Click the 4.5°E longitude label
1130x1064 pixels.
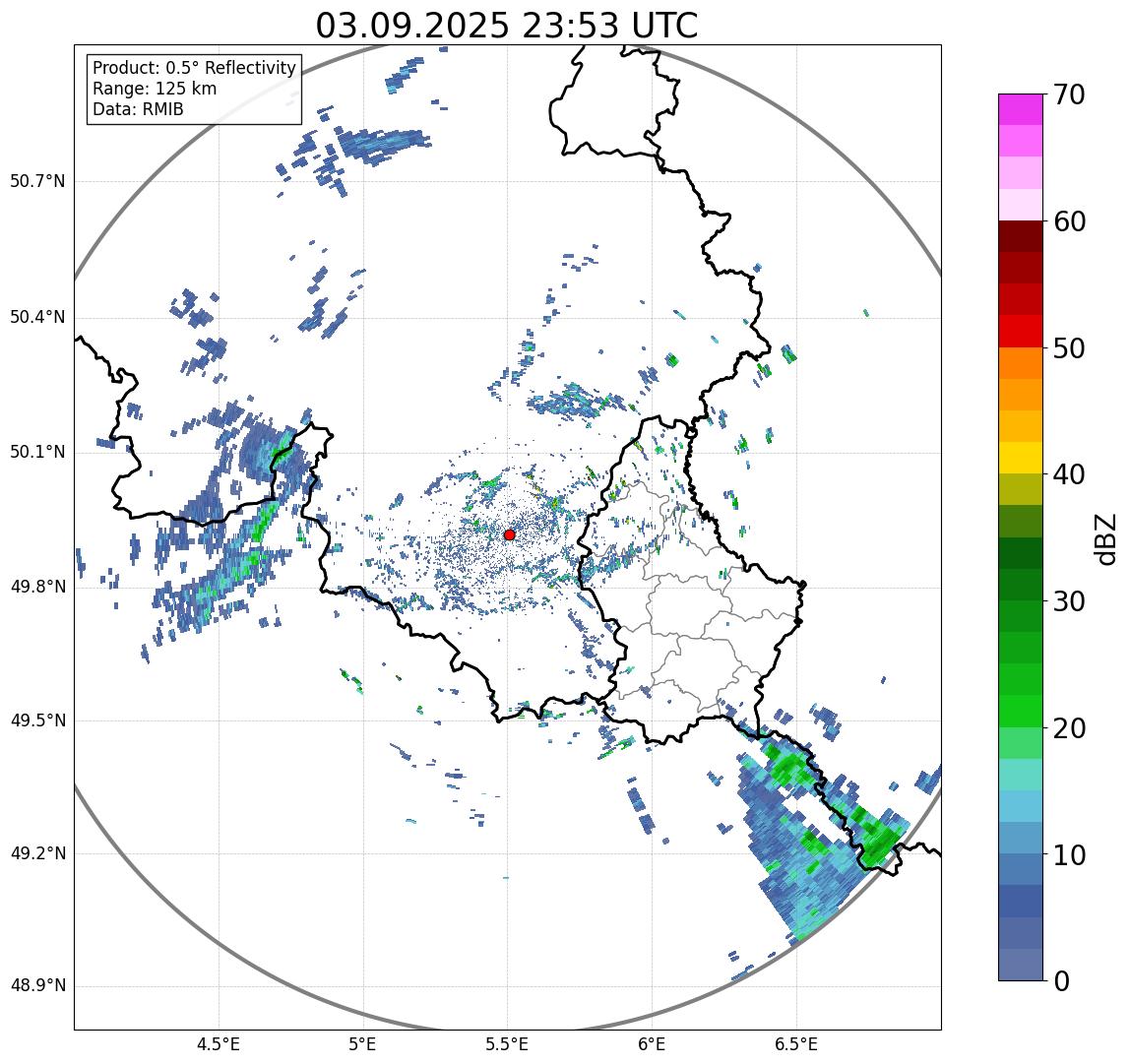[219, 1044]
